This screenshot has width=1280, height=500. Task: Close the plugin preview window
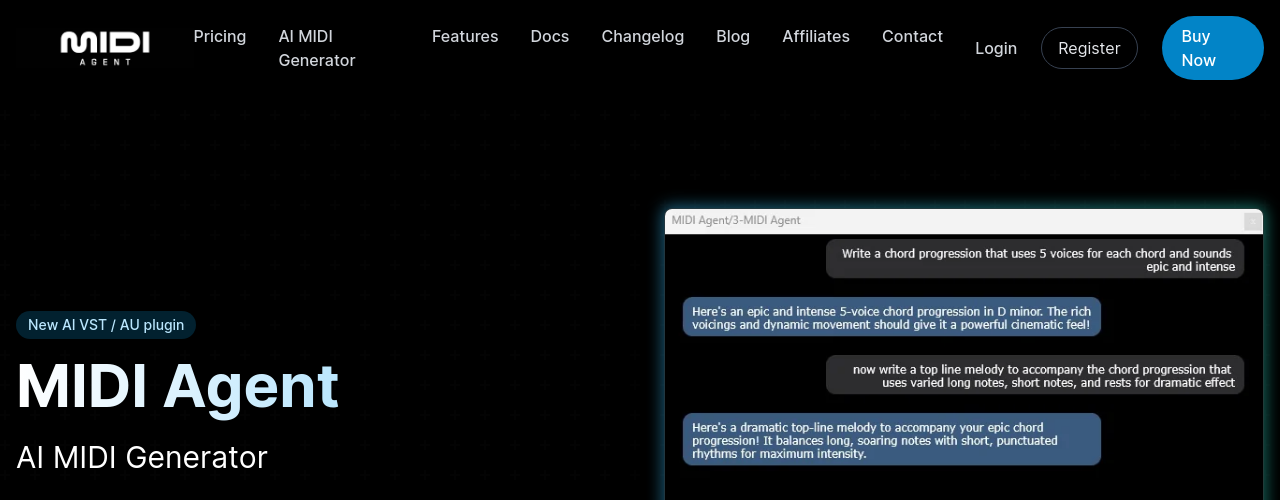pyautogui.click(x=1252, y=221)
